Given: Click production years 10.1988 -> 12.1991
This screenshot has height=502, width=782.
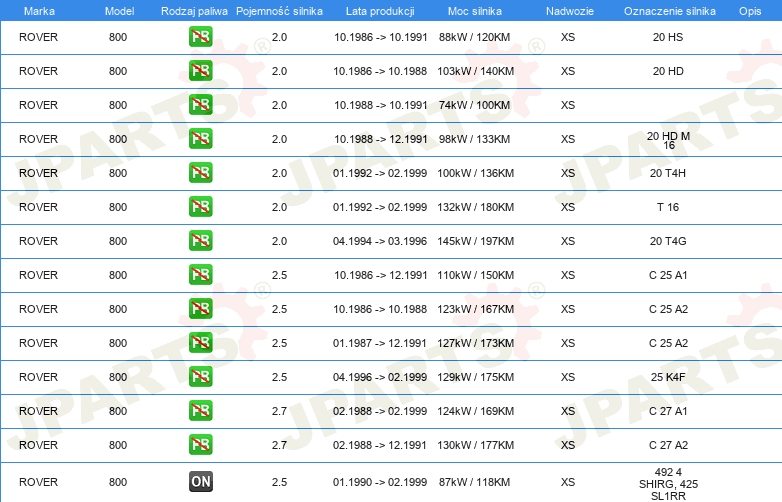Looking at the screenshot, I should point(381,139).
